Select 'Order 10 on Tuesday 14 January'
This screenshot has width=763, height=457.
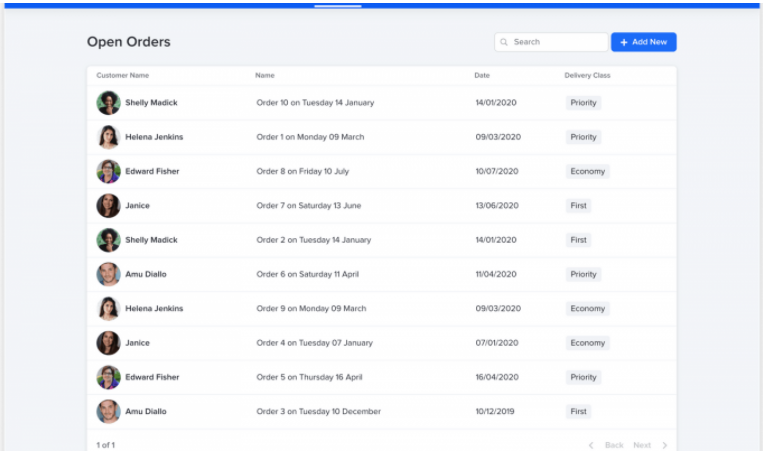pyautogui.click(x=315, y=103)
